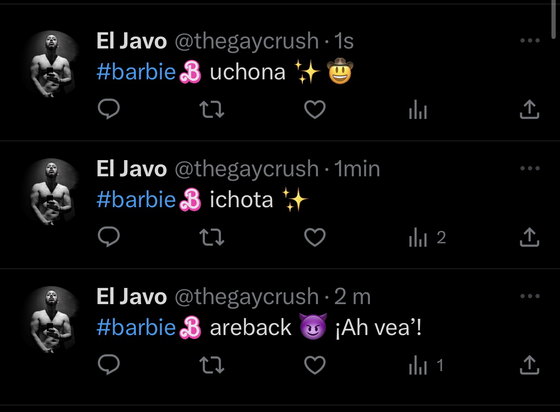View analytics of the 'uchona' tweet
Viewport: 560px width, 412px height.
pos(418,109)
